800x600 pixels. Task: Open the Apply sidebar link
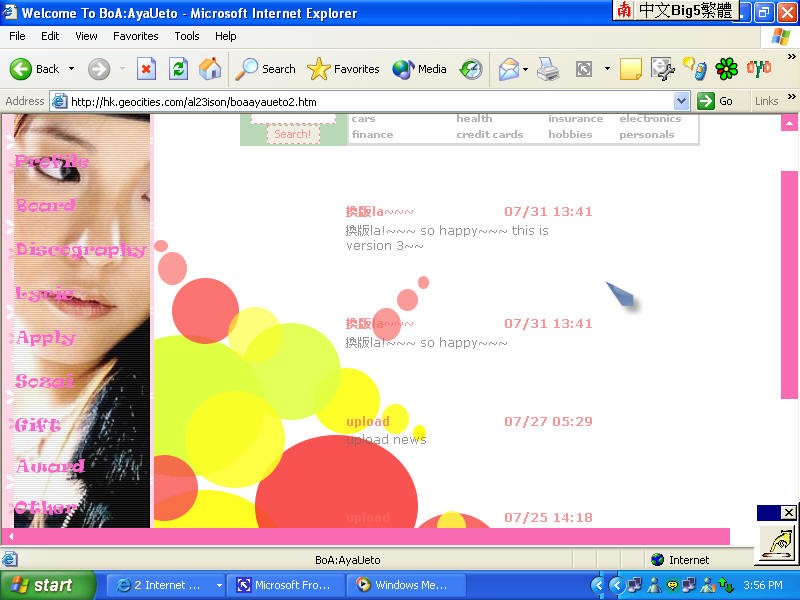[x=45, y=338]
